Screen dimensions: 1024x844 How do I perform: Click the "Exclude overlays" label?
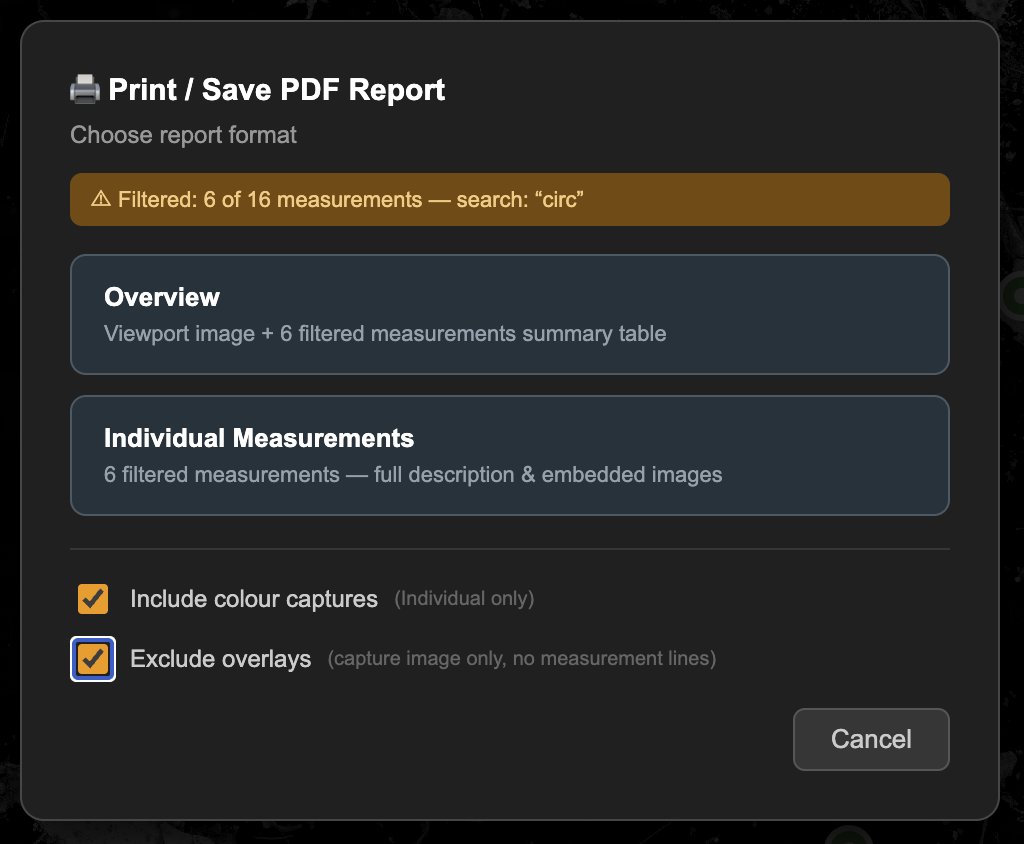pyautogui.click(x=221, y=658)
